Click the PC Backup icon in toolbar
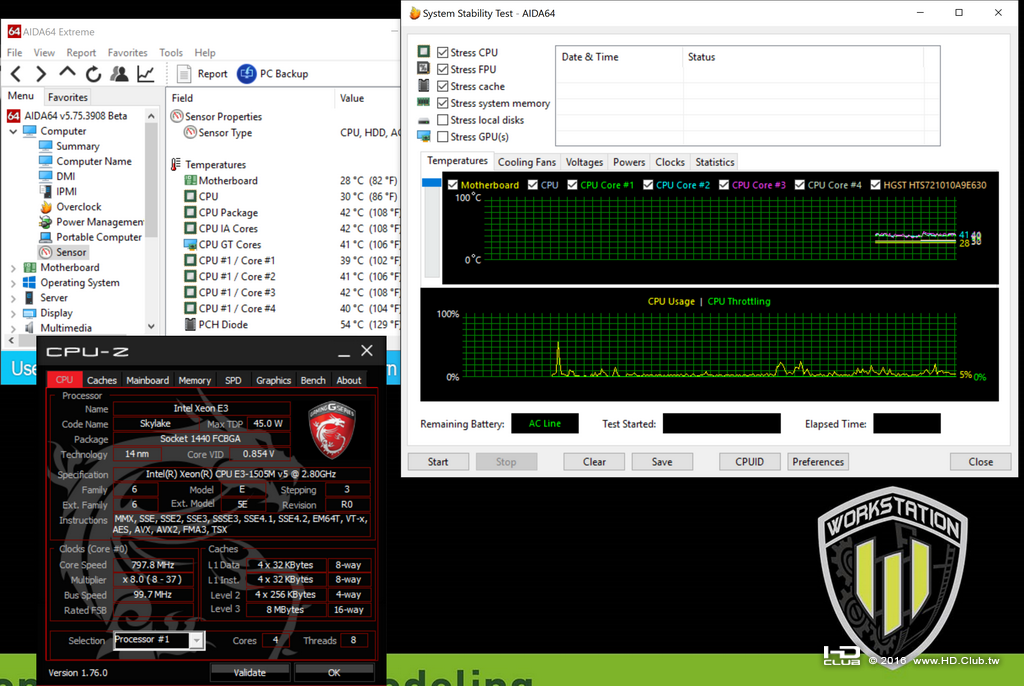 pyautogui.click(x=246, y=74)
